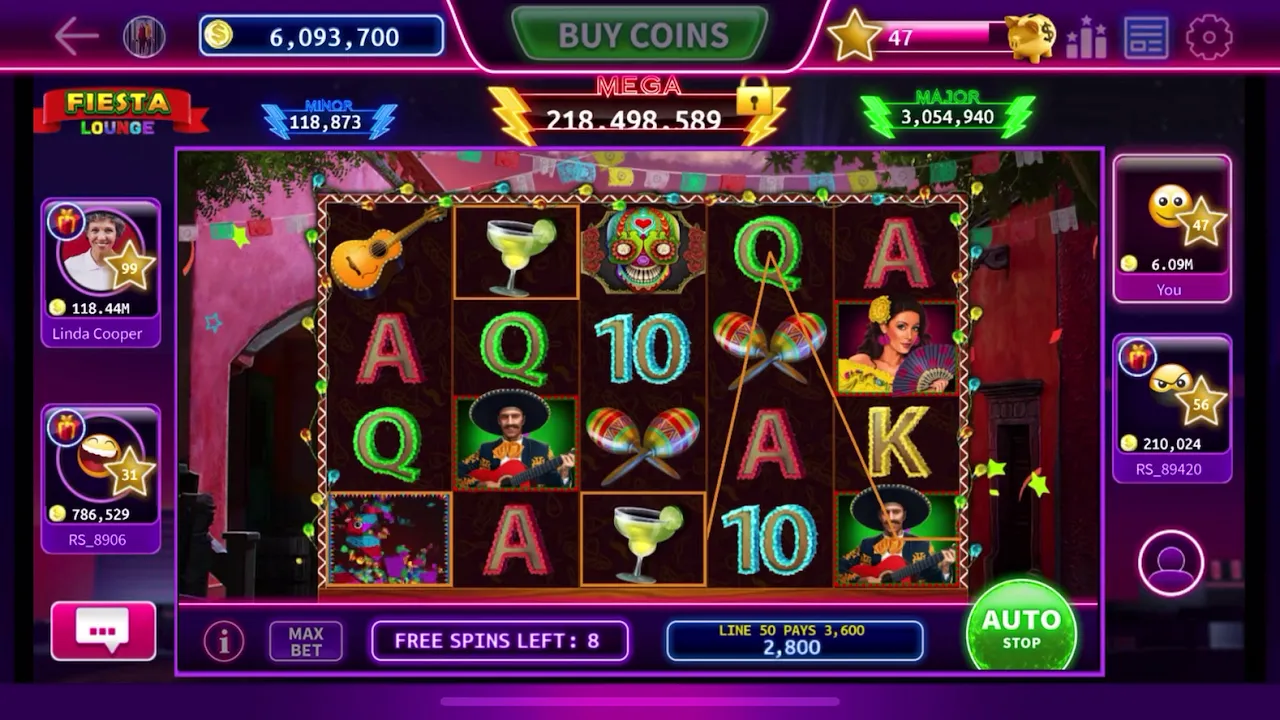This screenshot has width=1280, height=720.
Task: Open the Fiesta Lounge banner
Action: point(120,111)
